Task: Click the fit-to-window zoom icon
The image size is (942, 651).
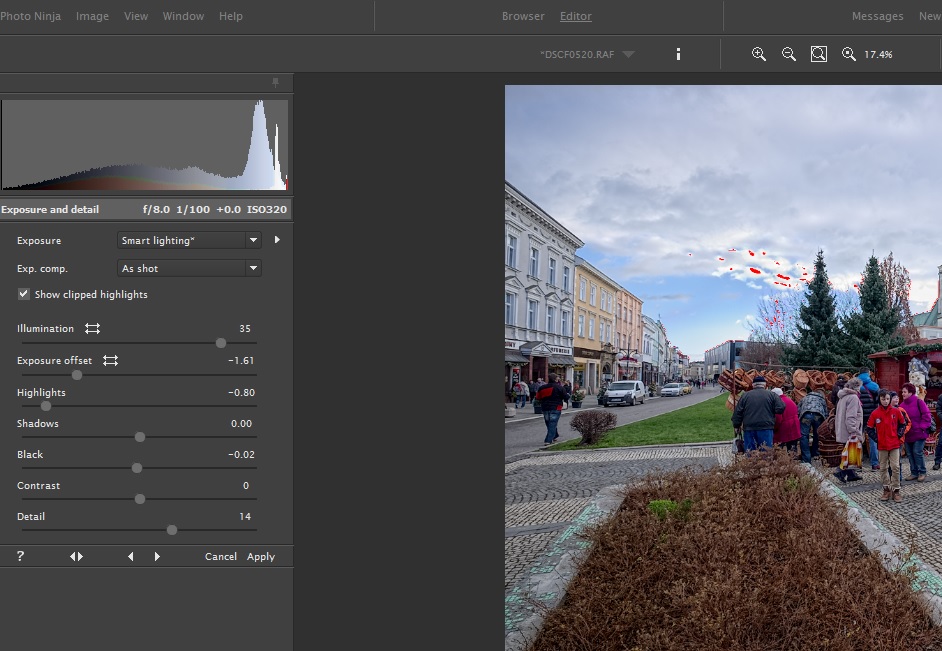Action: pos(818,54)
